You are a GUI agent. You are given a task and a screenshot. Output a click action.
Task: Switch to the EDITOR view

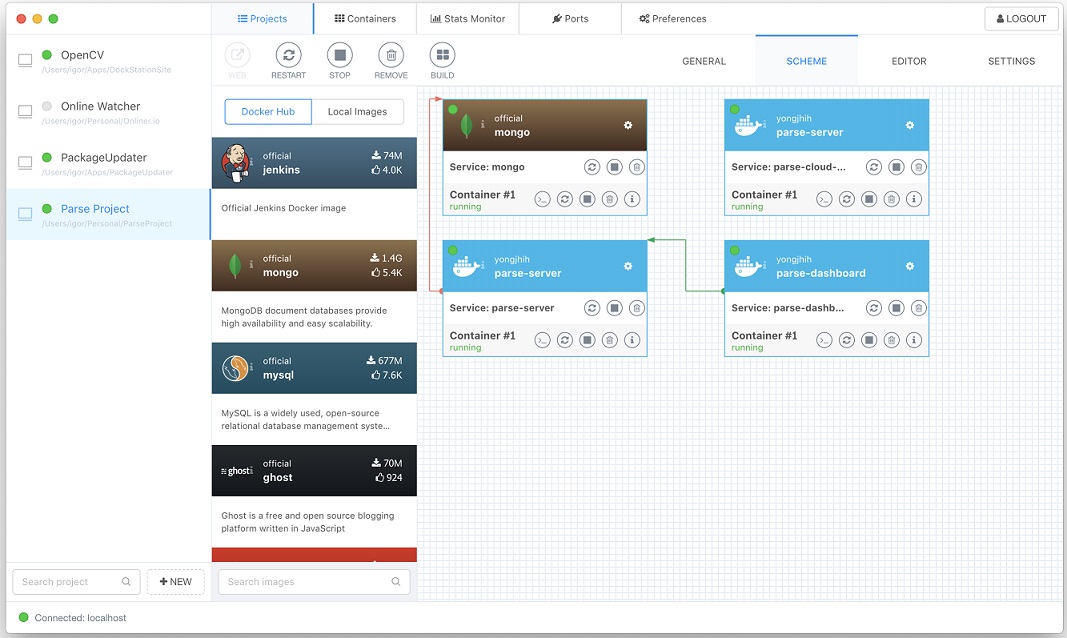point(908,61)
